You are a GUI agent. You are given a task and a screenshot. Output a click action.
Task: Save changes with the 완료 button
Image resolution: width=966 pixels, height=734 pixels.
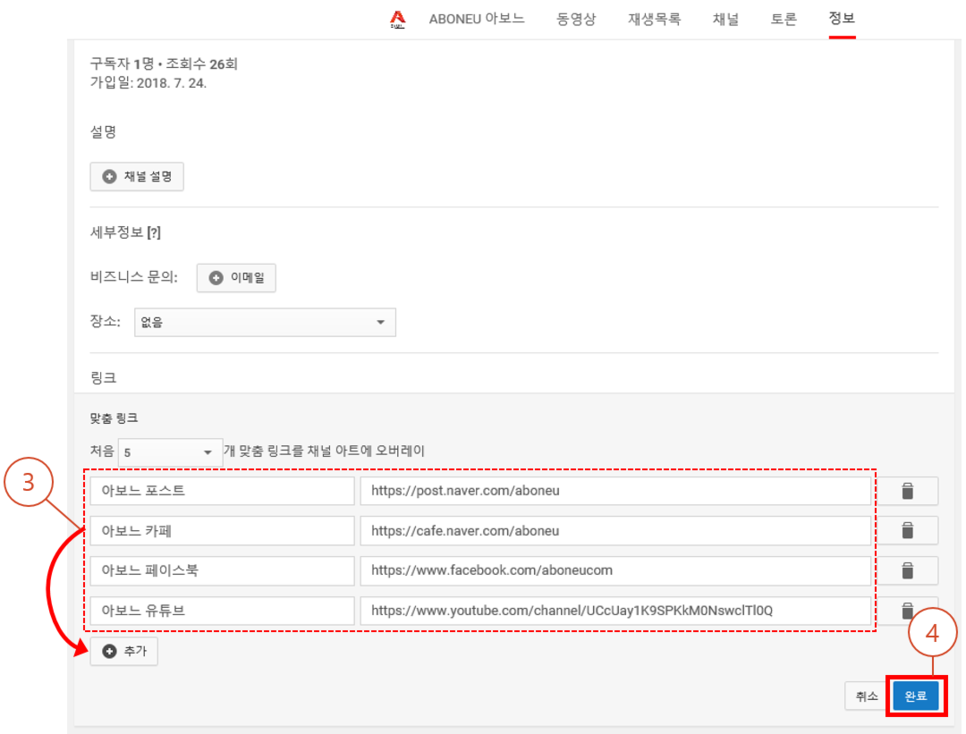tap(915, 696)
